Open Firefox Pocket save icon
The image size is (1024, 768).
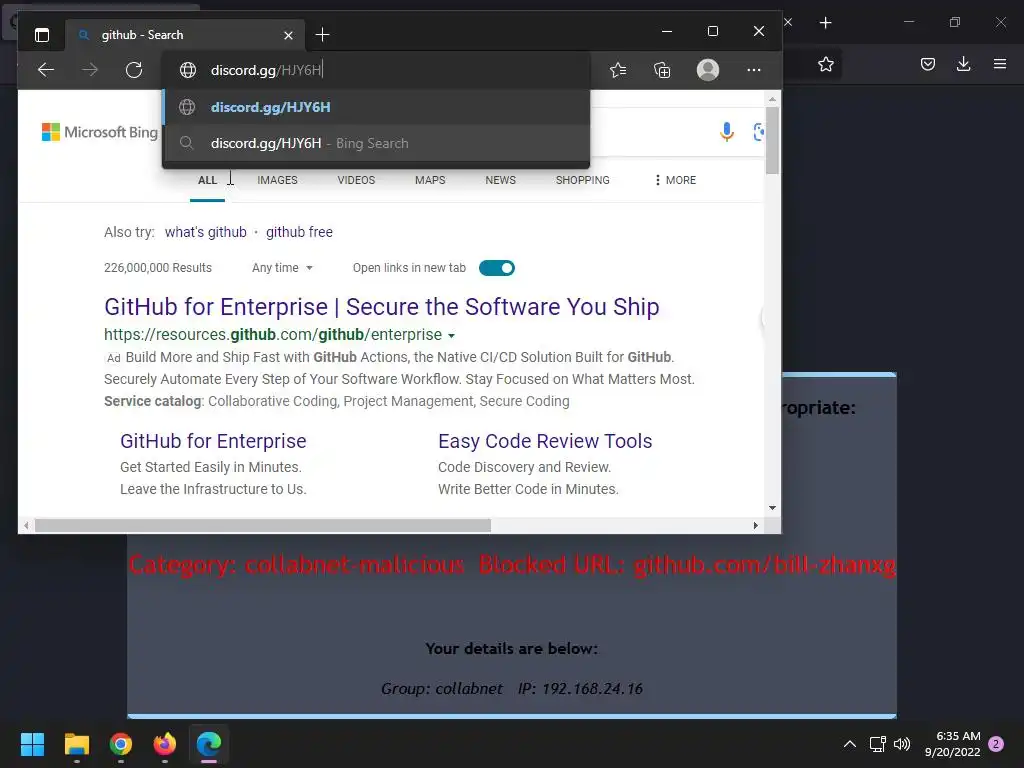[928, 64]
